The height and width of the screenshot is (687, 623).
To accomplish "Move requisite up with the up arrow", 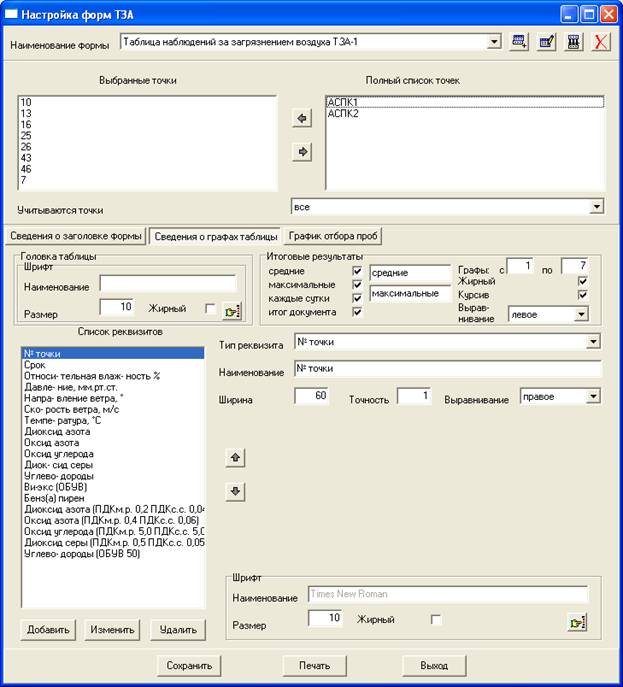I will point(235,457).
